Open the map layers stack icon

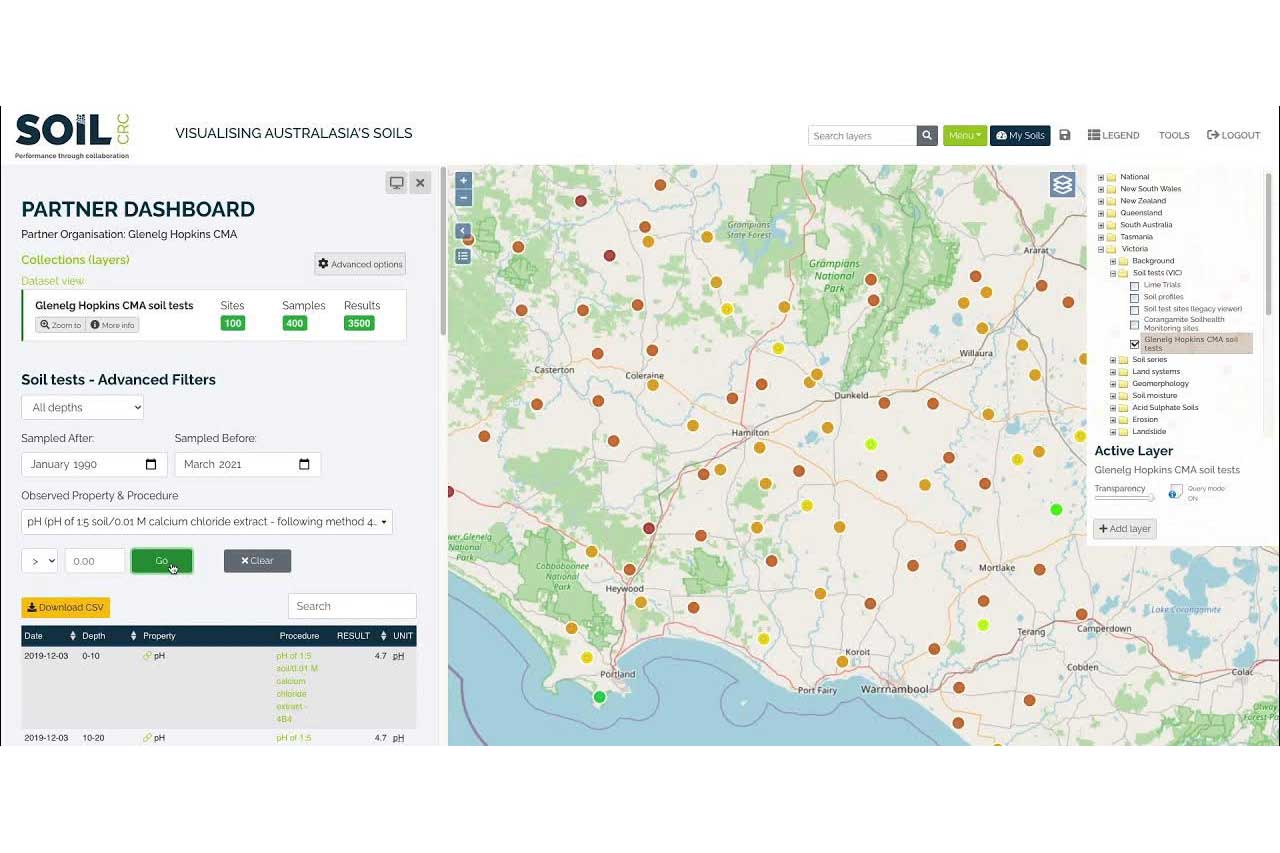[1062, 184]
